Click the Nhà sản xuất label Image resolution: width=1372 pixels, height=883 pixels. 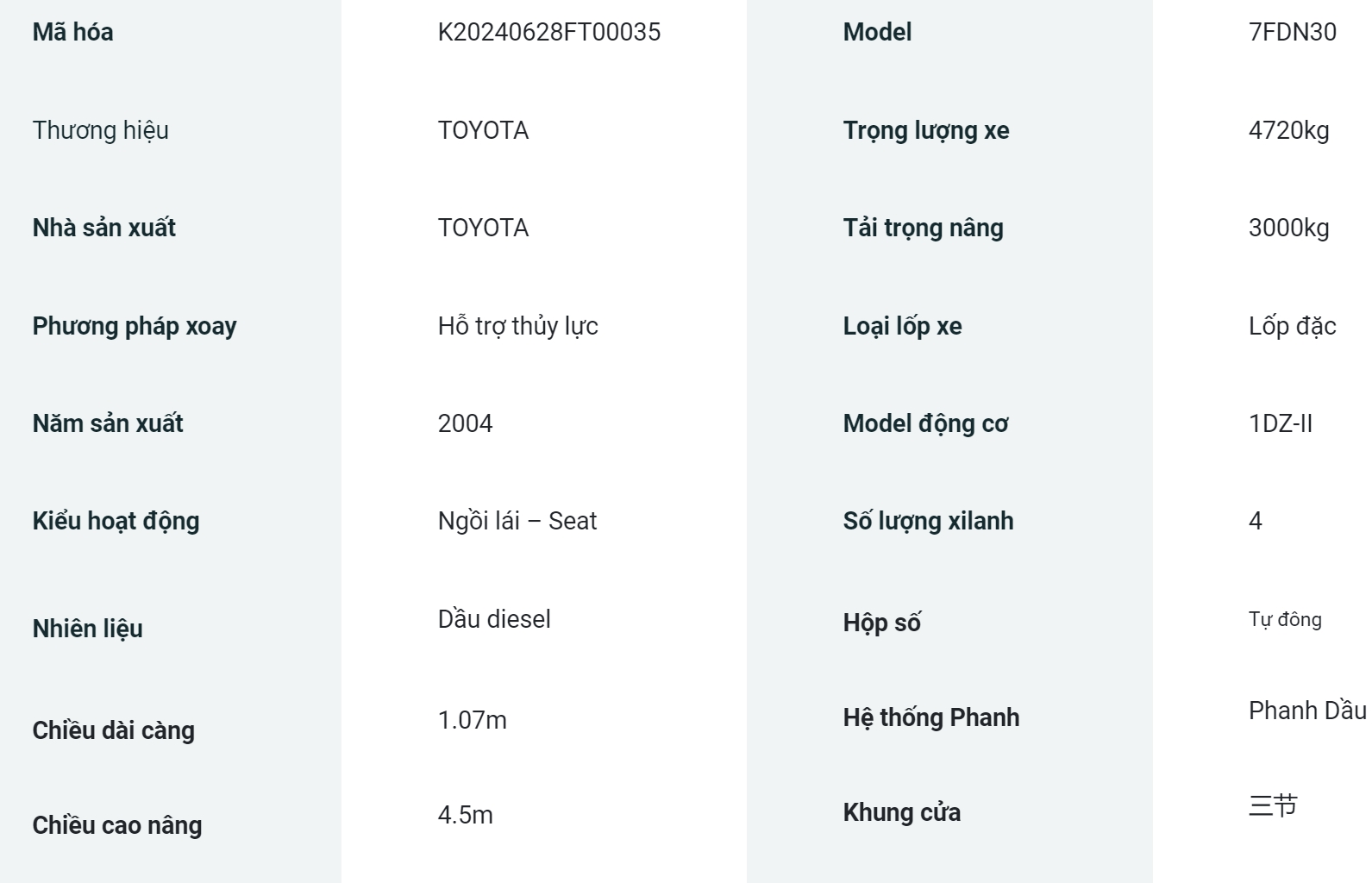tap(104, 228)
